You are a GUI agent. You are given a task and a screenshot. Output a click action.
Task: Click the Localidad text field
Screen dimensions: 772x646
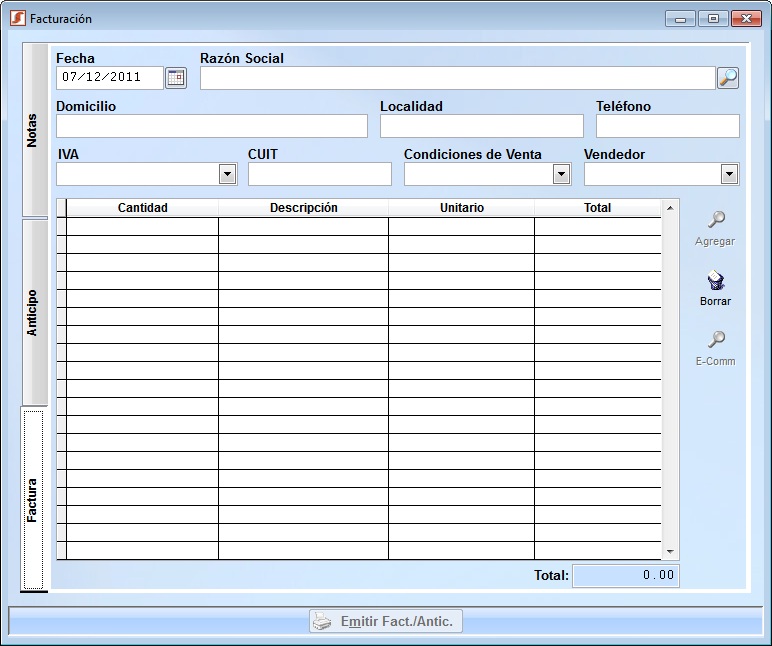click(x=481, y=126)
